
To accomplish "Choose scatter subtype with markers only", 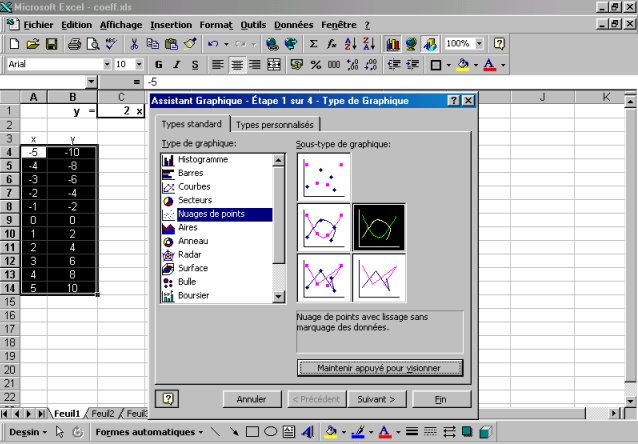I will point(324,177).
